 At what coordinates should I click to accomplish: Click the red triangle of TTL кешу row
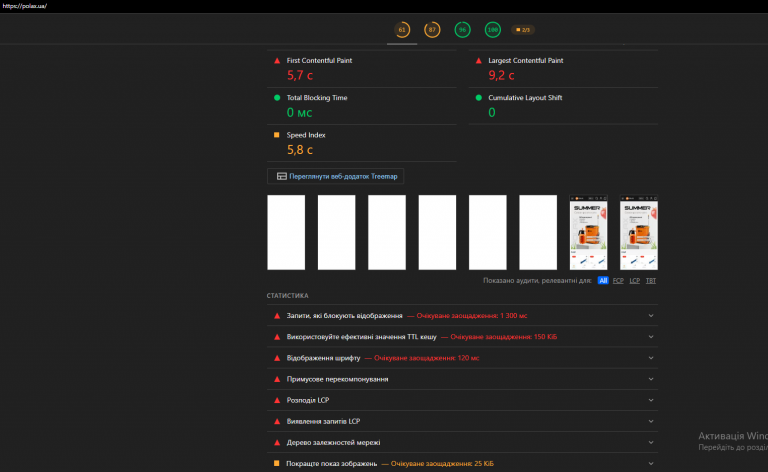coord(277,337)
